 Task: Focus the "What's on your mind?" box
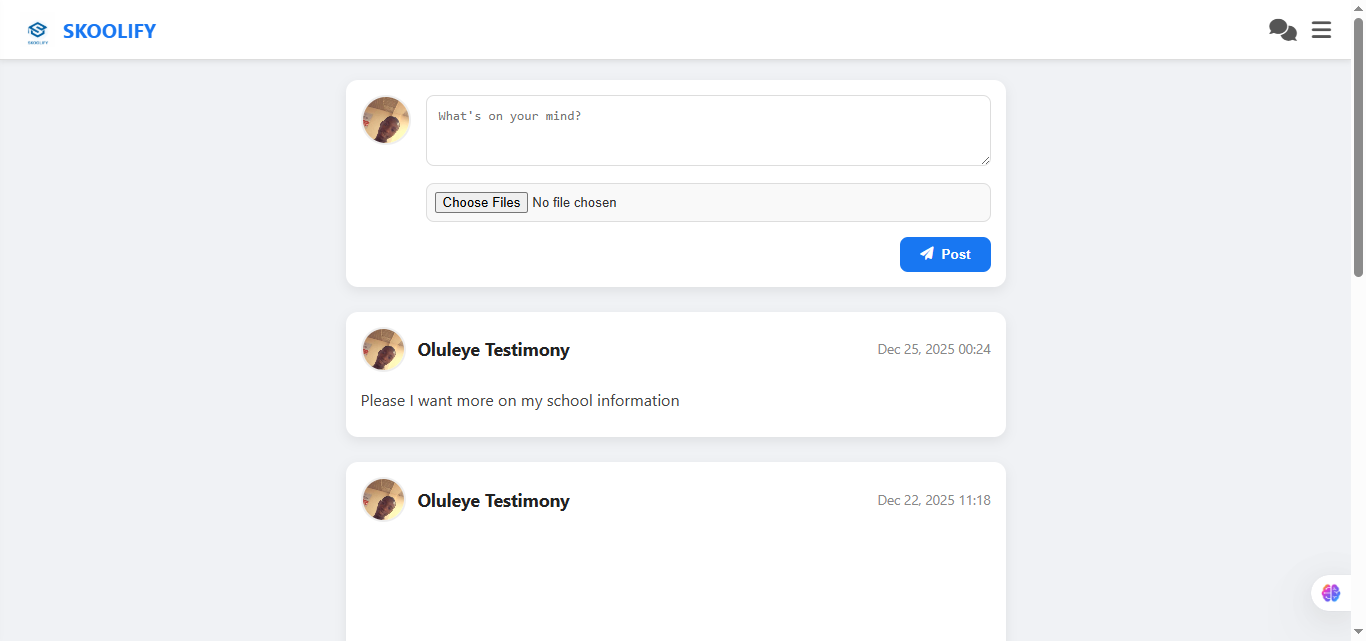click(x=708, y=131)
